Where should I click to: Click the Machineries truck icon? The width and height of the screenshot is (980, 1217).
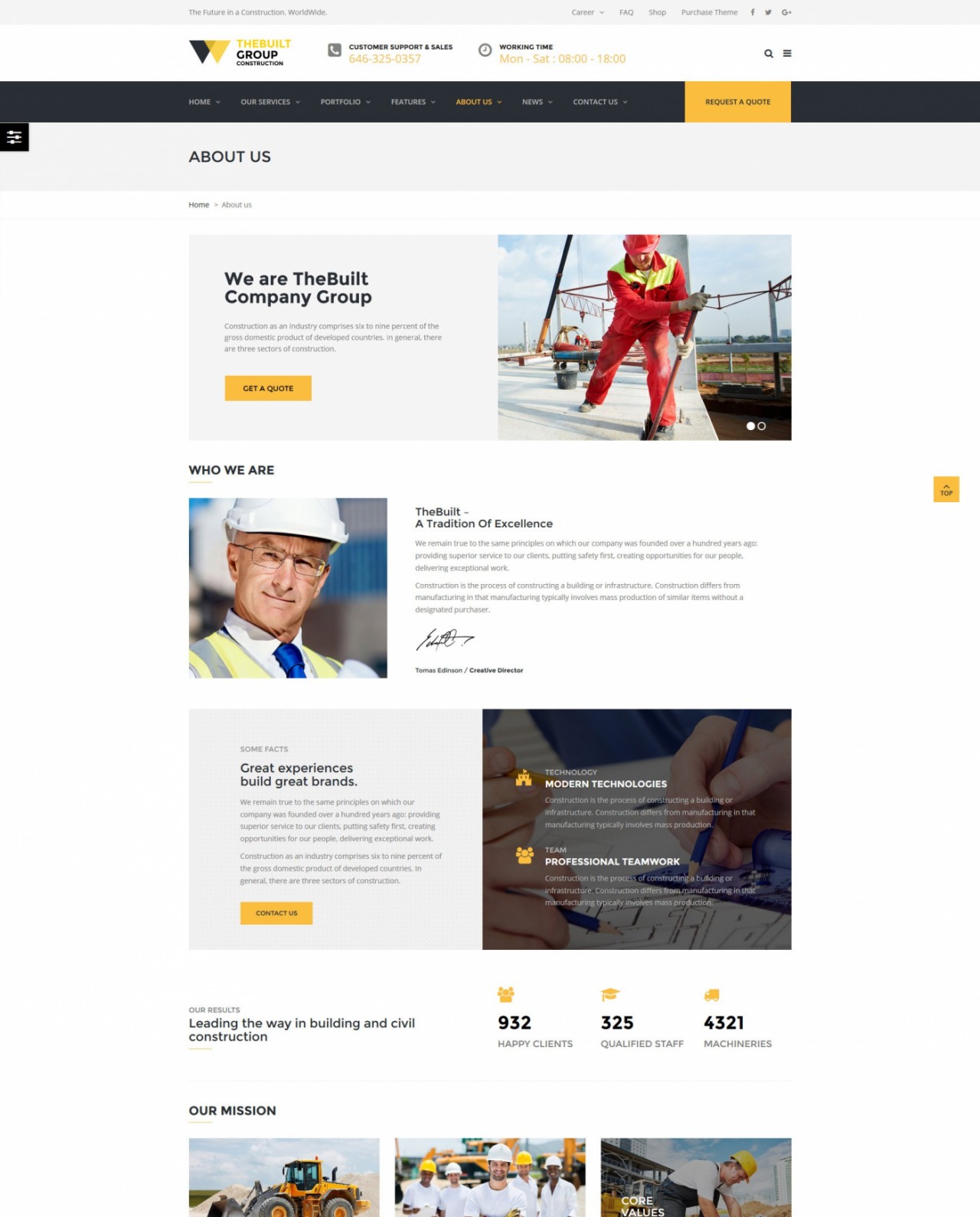point(712,995)
